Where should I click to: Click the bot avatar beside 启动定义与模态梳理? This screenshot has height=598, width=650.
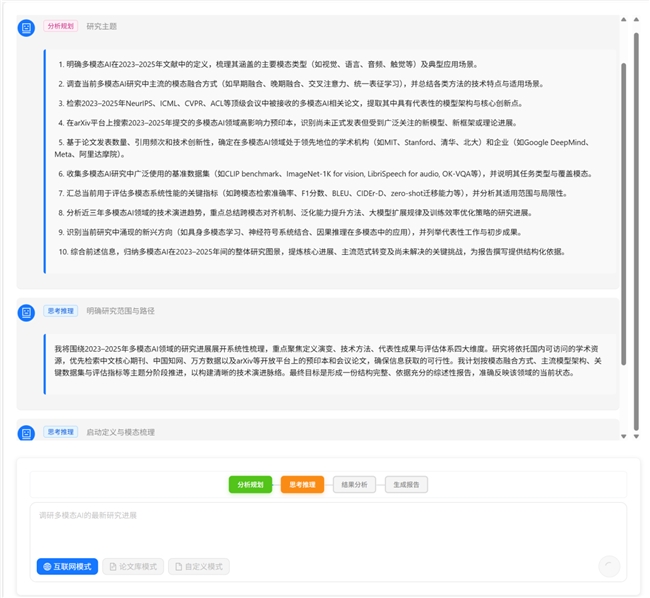26,433
